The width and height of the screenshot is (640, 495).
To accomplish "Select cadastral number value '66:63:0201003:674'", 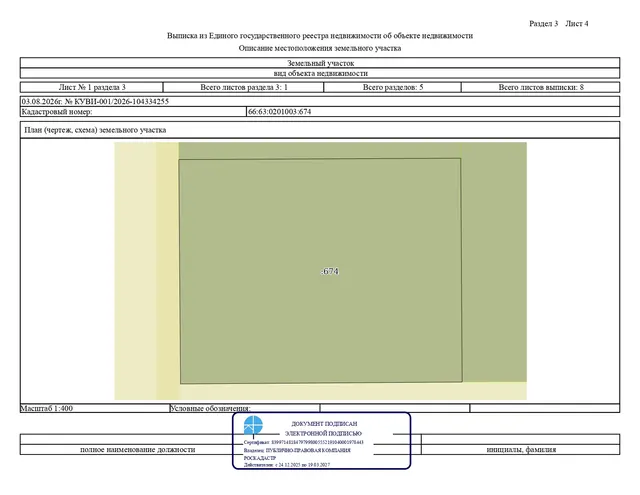I will pos(280,111).
